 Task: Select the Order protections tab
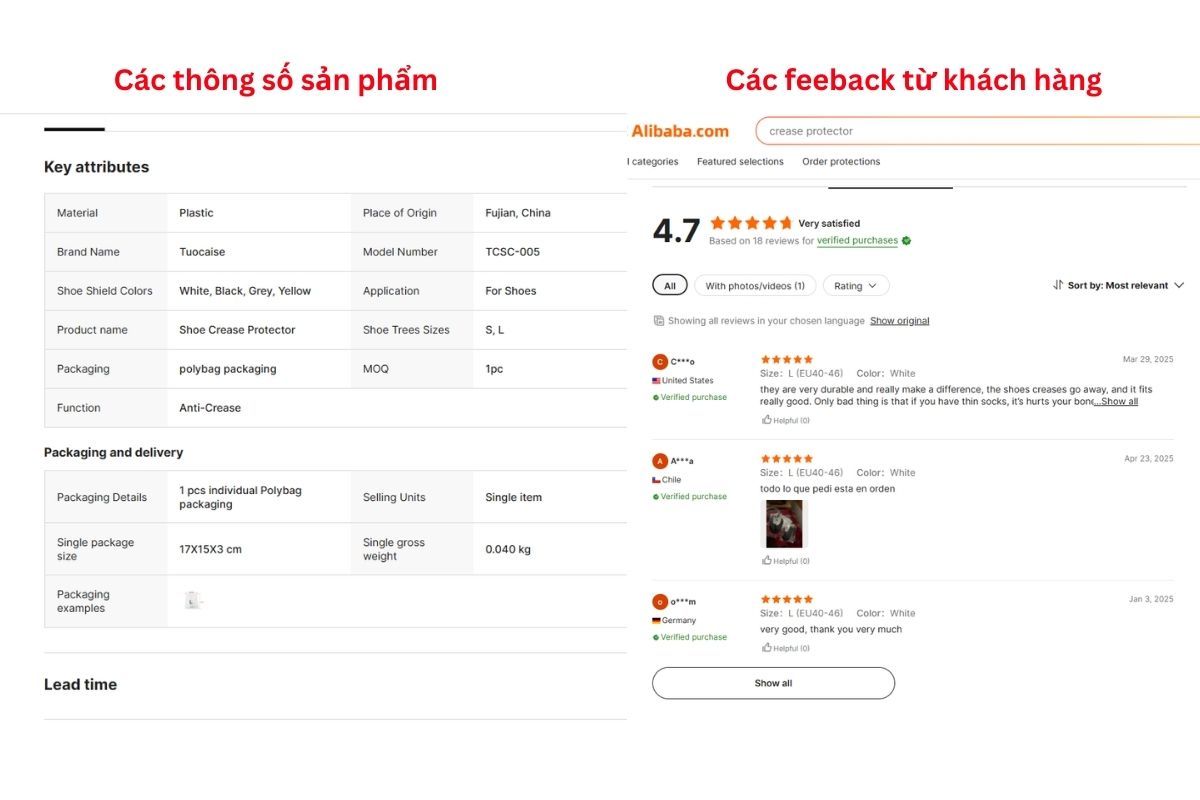point(841,161)
